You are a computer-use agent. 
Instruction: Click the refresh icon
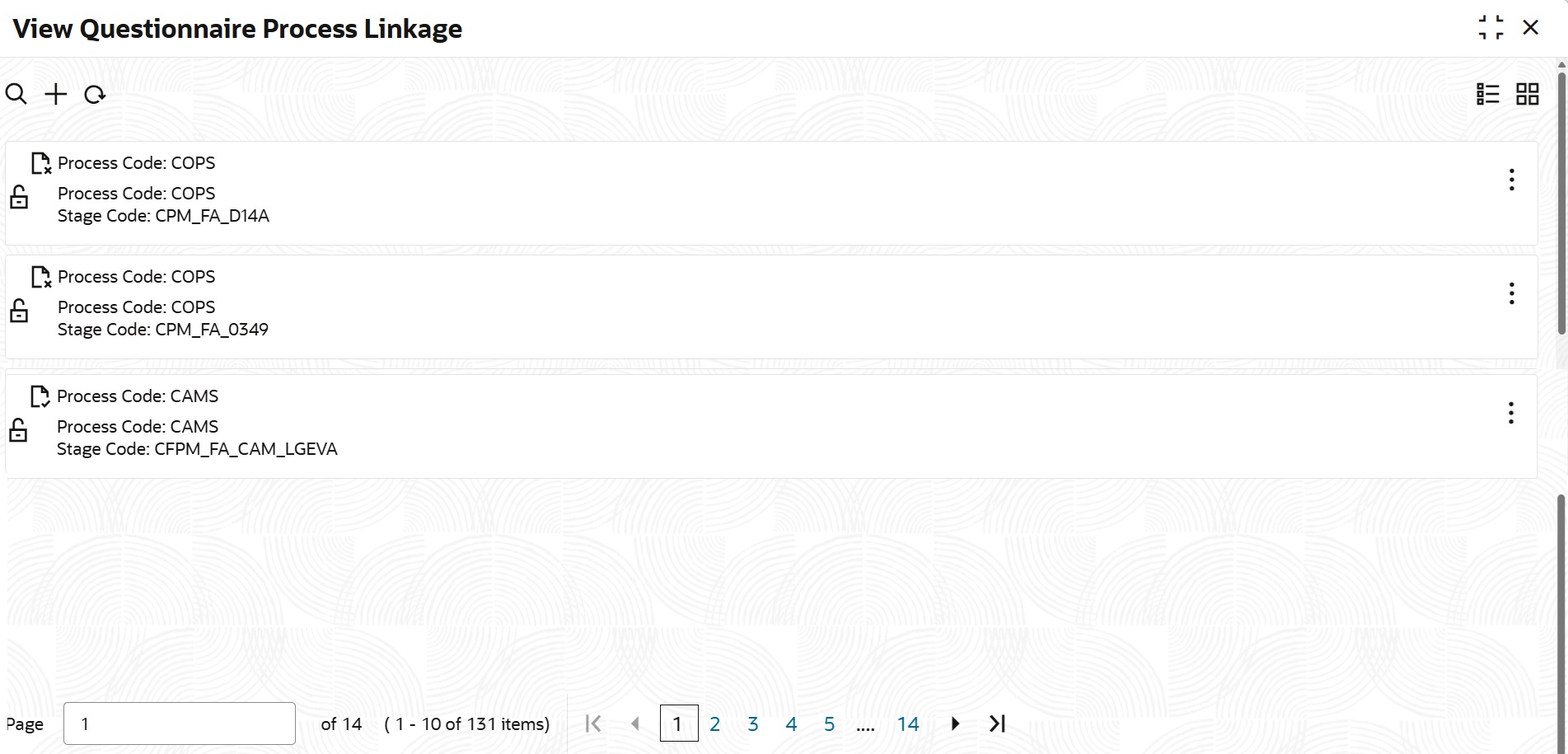click(x=95, y=95)
